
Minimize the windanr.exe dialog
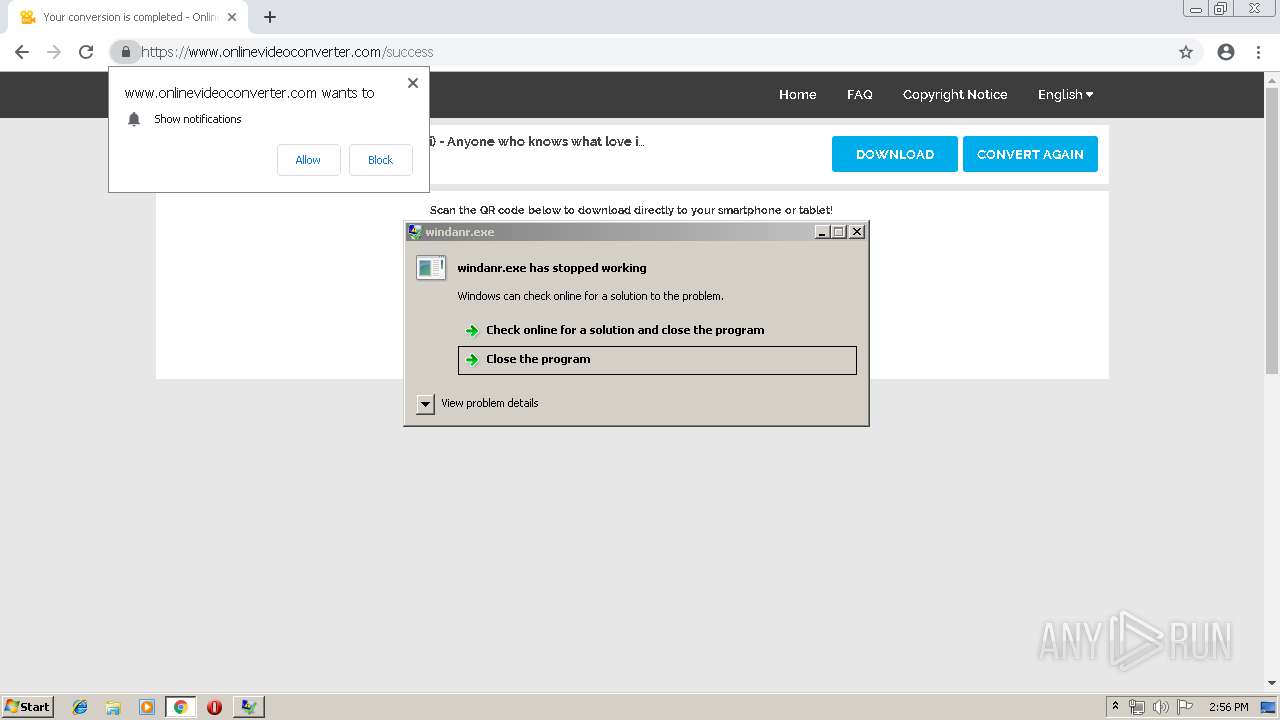[x=822, y=232]
